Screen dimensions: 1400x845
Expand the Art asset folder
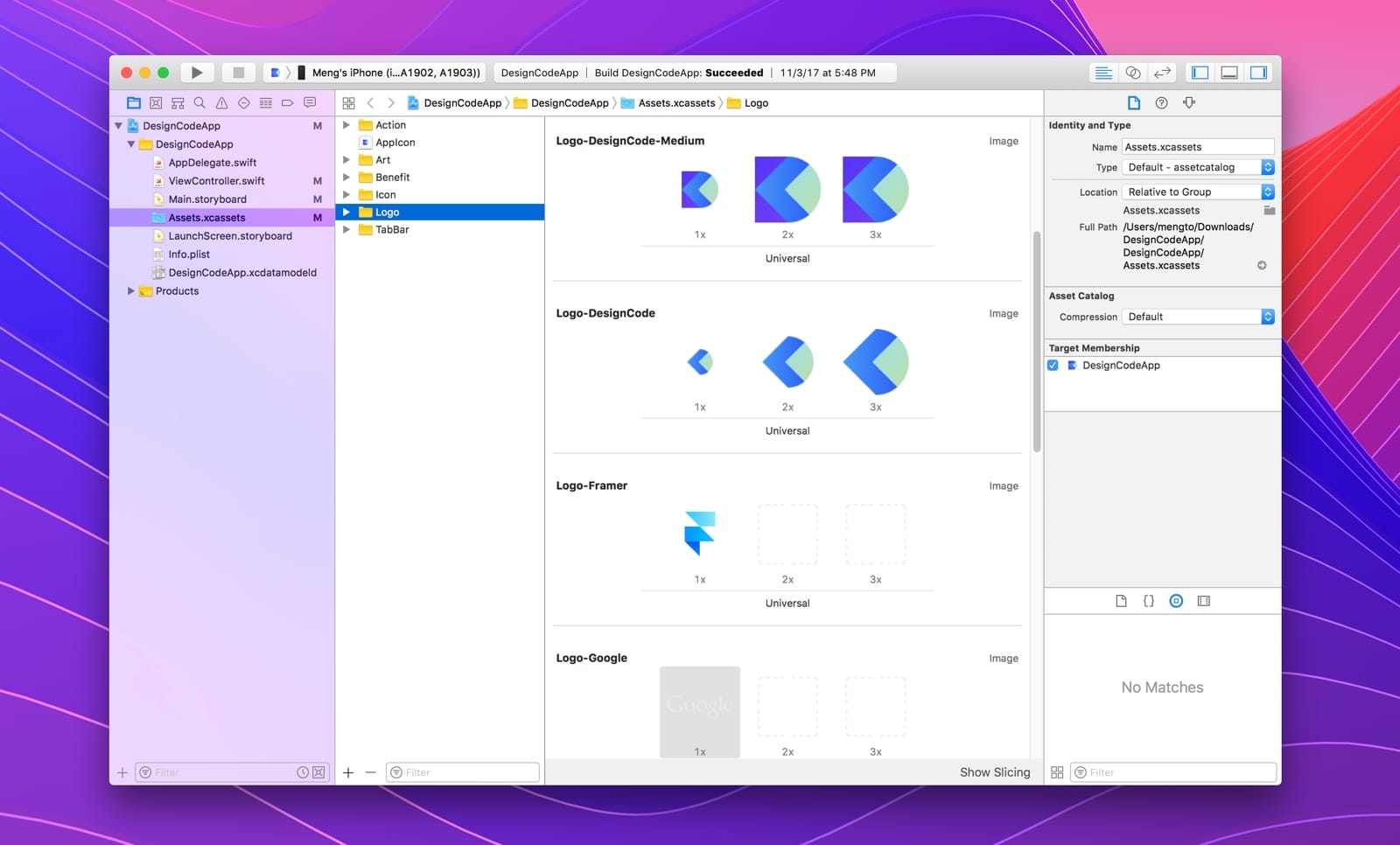(346, 160)
